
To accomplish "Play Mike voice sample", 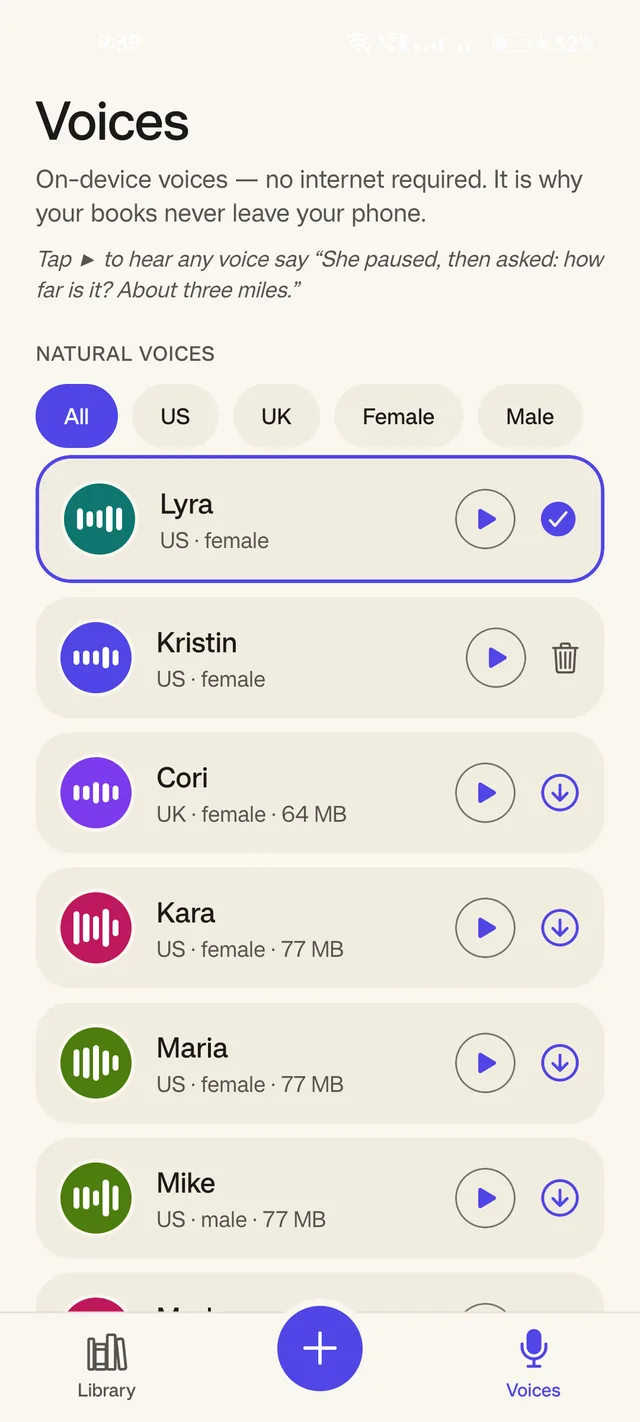I will [485, 1198].
